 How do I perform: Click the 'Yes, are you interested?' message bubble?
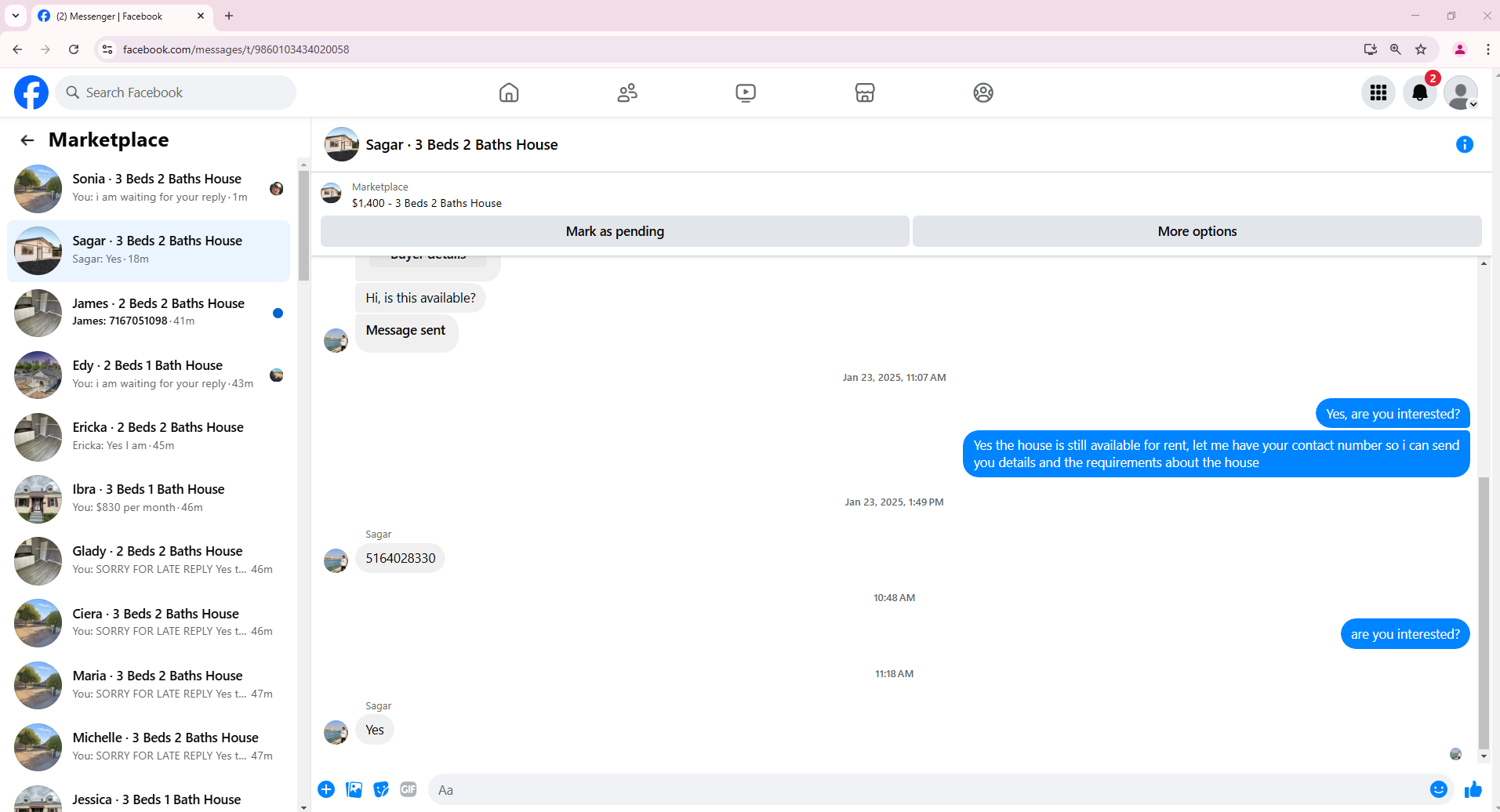pos(1393,414)
